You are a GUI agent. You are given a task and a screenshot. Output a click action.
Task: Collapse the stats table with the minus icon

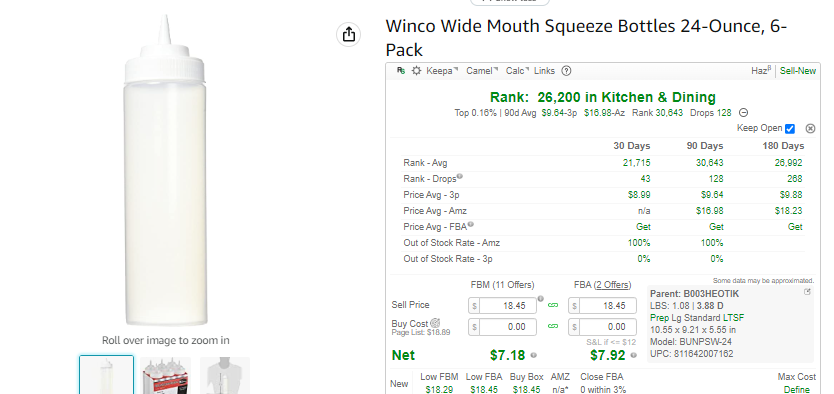point(744,113)
